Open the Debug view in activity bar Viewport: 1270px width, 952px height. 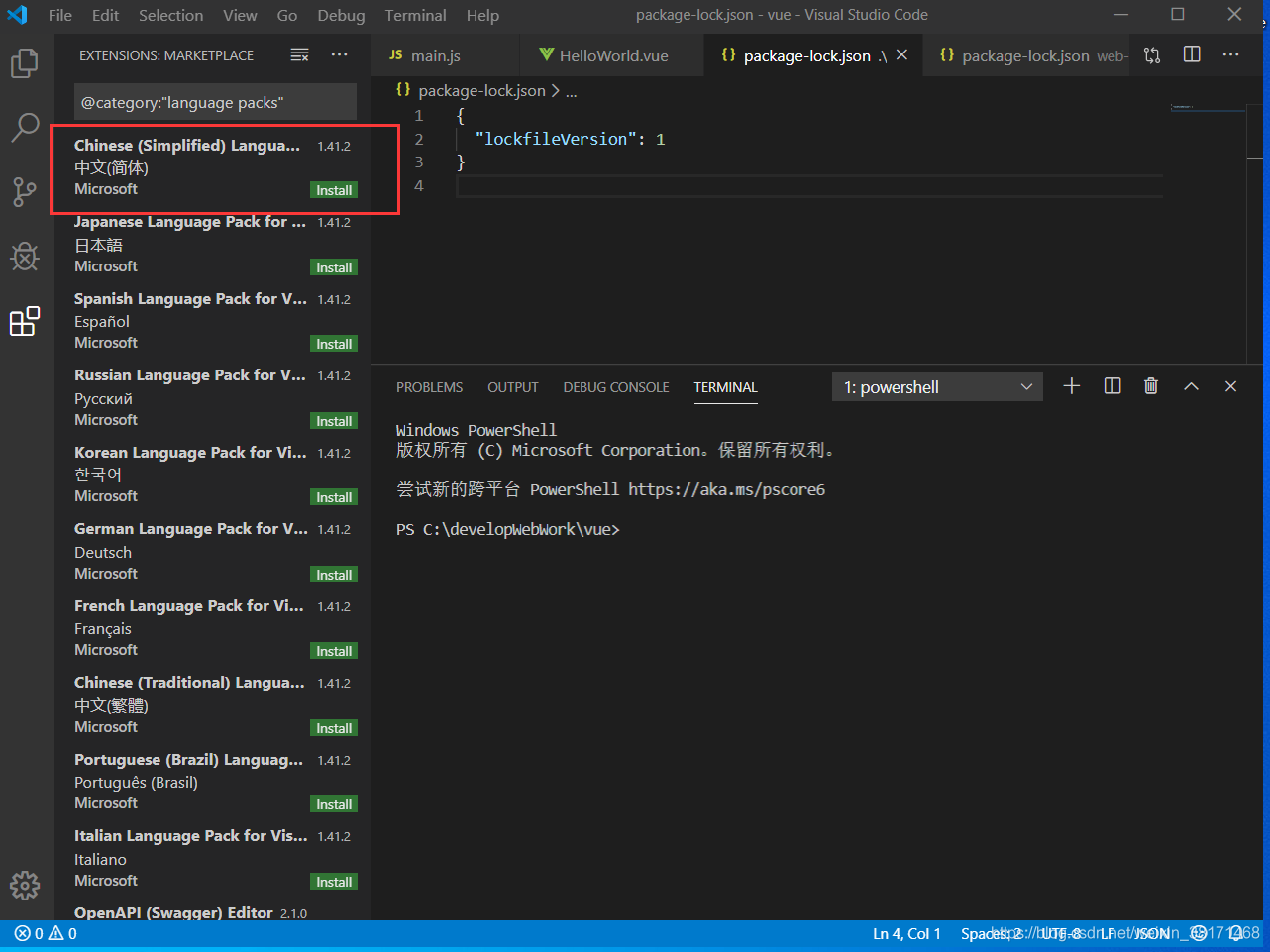(x=25, y=257)
